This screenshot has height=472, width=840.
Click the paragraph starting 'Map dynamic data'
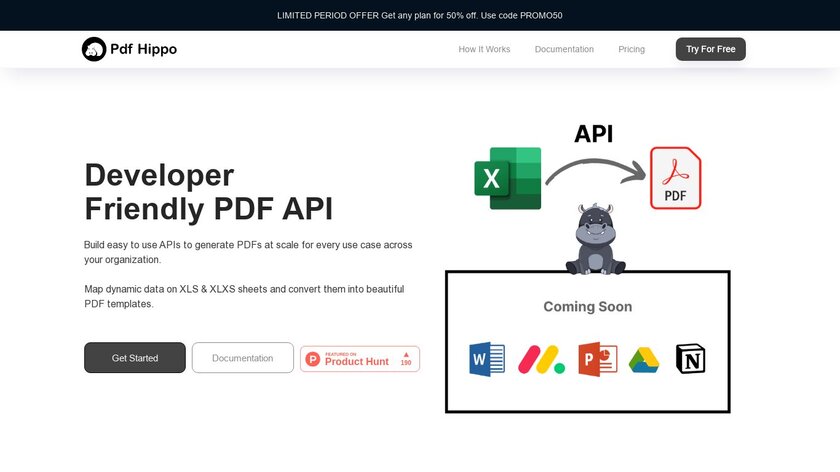tap(244, 296)
